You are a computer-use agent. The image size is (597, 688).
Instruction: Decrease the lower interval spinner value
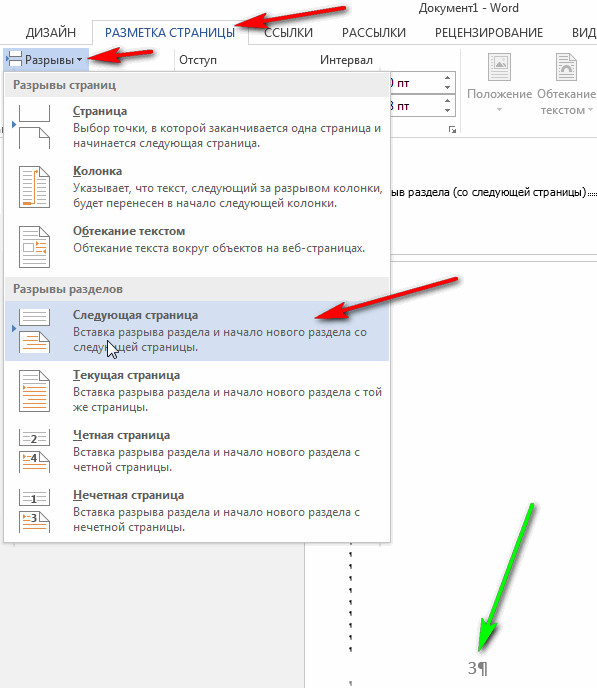(447, 110)
